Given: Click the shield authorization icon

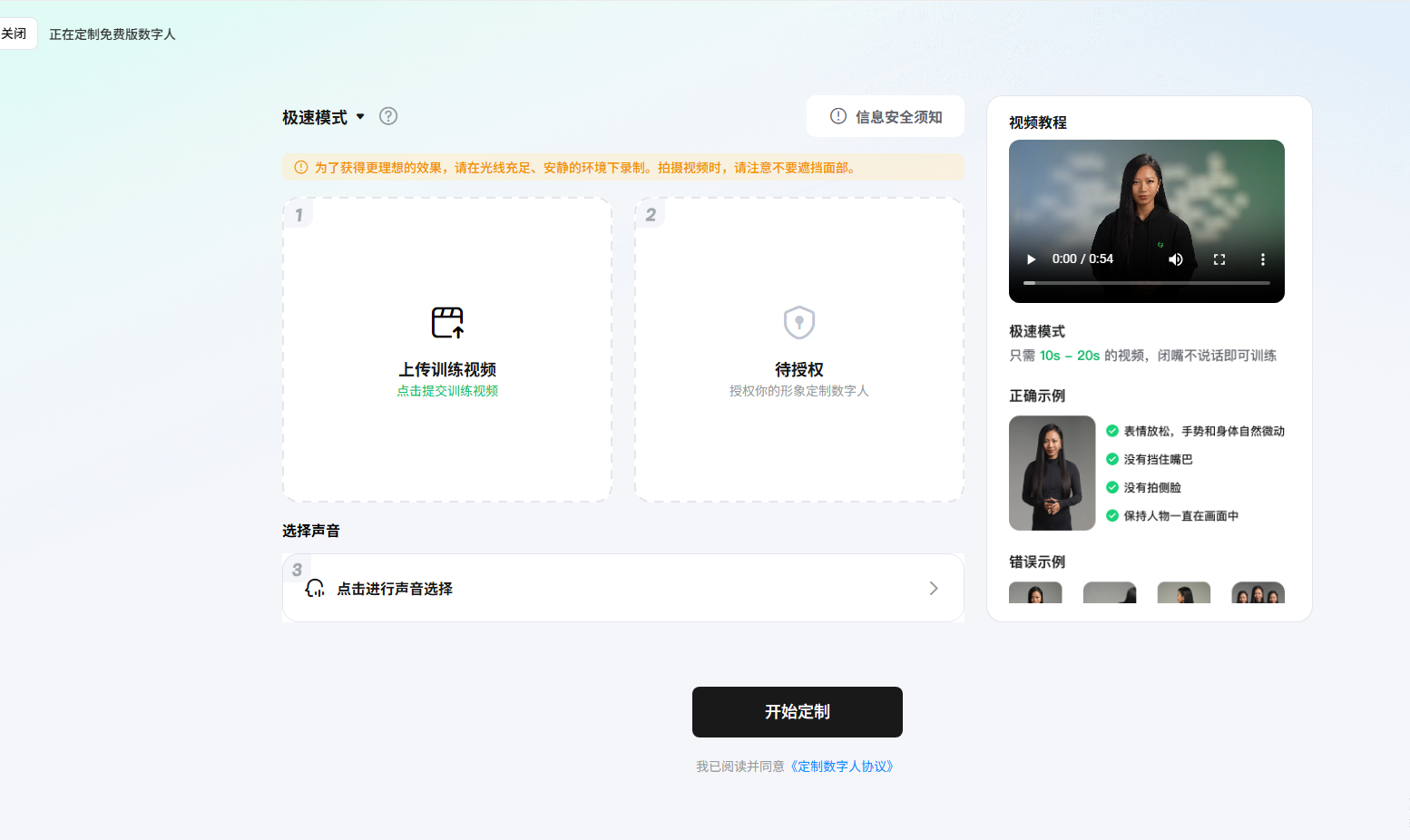Looking at the screenshot, I should click(x=799, y=322).
